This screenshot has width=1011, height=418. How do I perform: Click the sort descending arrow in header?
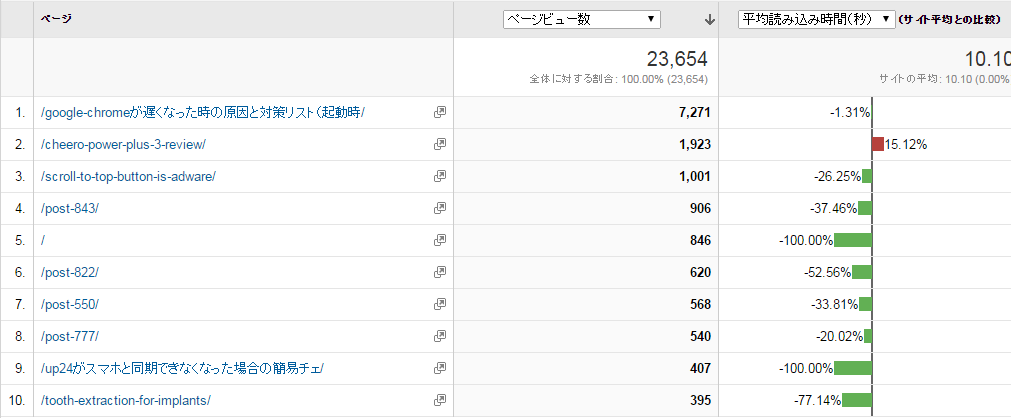[709, 19]
